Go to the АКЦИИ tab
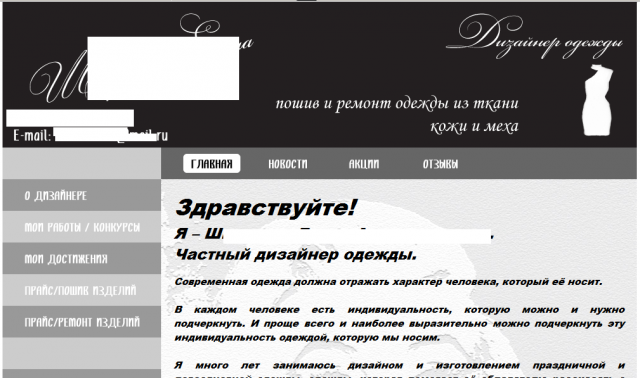 coord(364,164)
